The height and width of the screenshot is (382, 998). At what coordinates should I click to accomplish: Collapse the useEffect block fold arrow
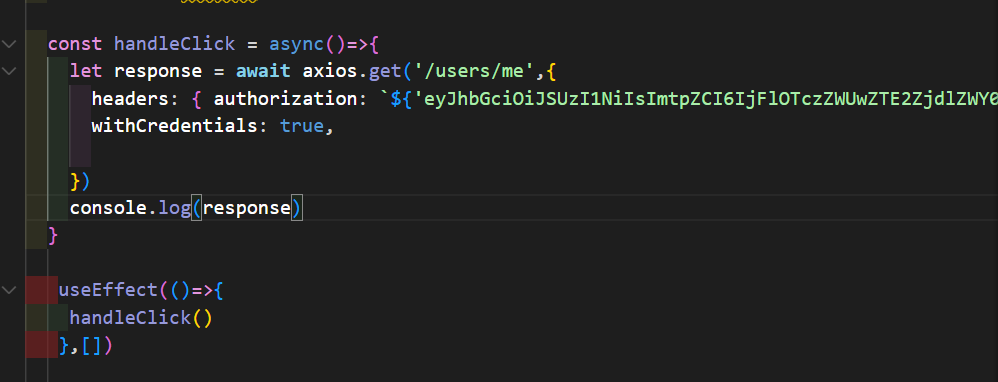click(x=9, y=290)
